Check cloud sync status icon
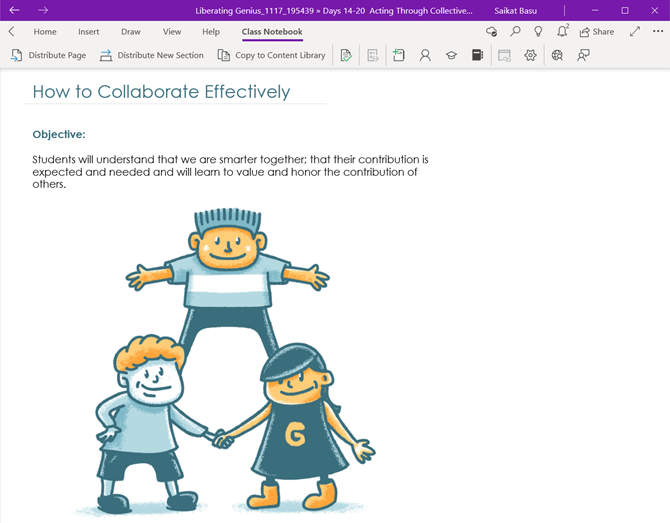This screenshot has width=670, height=523. [491, 32]
